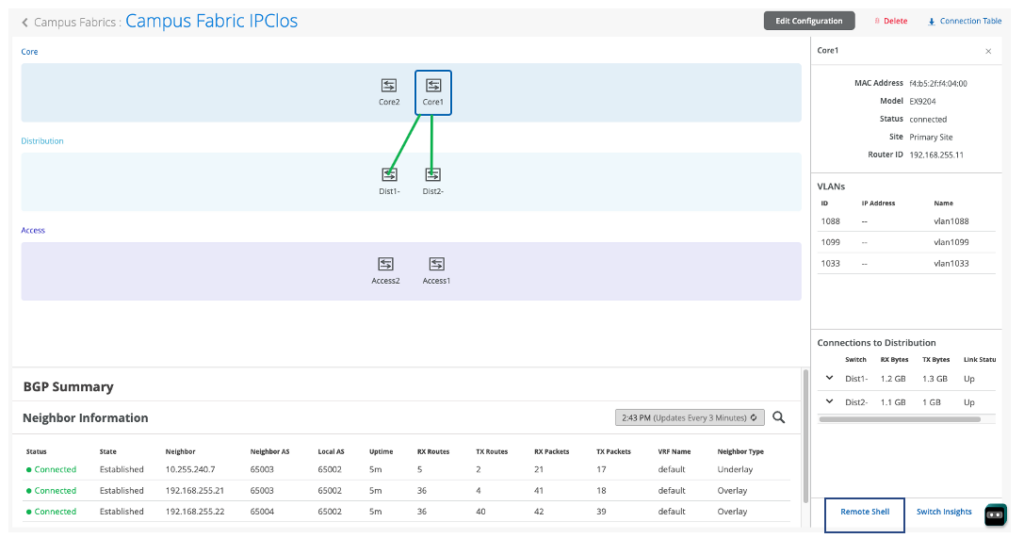Go back using the Campus Fabrics arrow
Viewport: 1024px width, 538px height.
[x=25, y=22]
